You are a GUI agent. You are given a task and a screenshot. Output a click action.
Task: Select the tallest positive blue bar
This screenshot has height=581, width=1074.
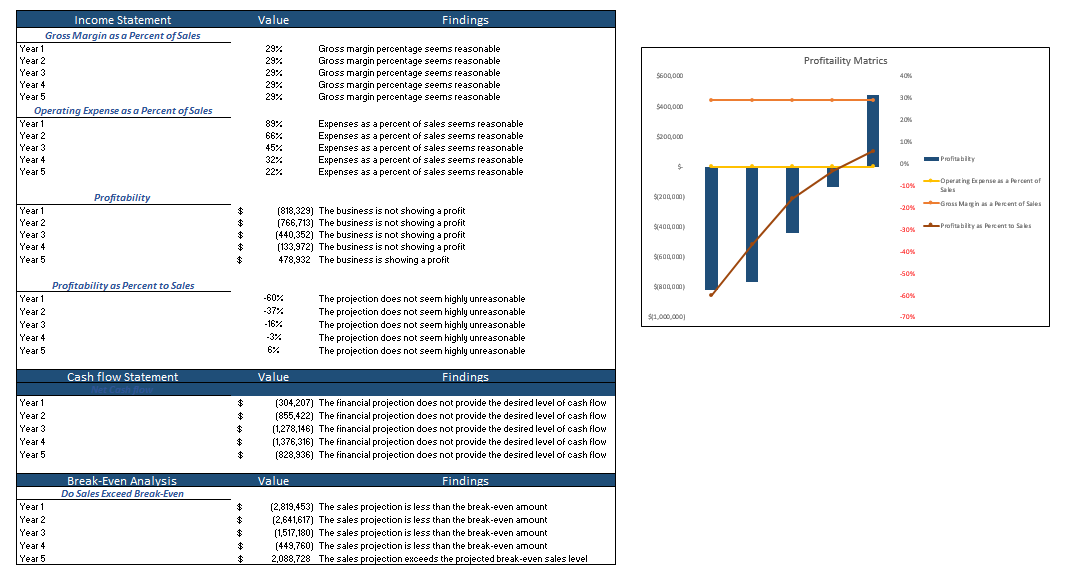click(873, 130)
